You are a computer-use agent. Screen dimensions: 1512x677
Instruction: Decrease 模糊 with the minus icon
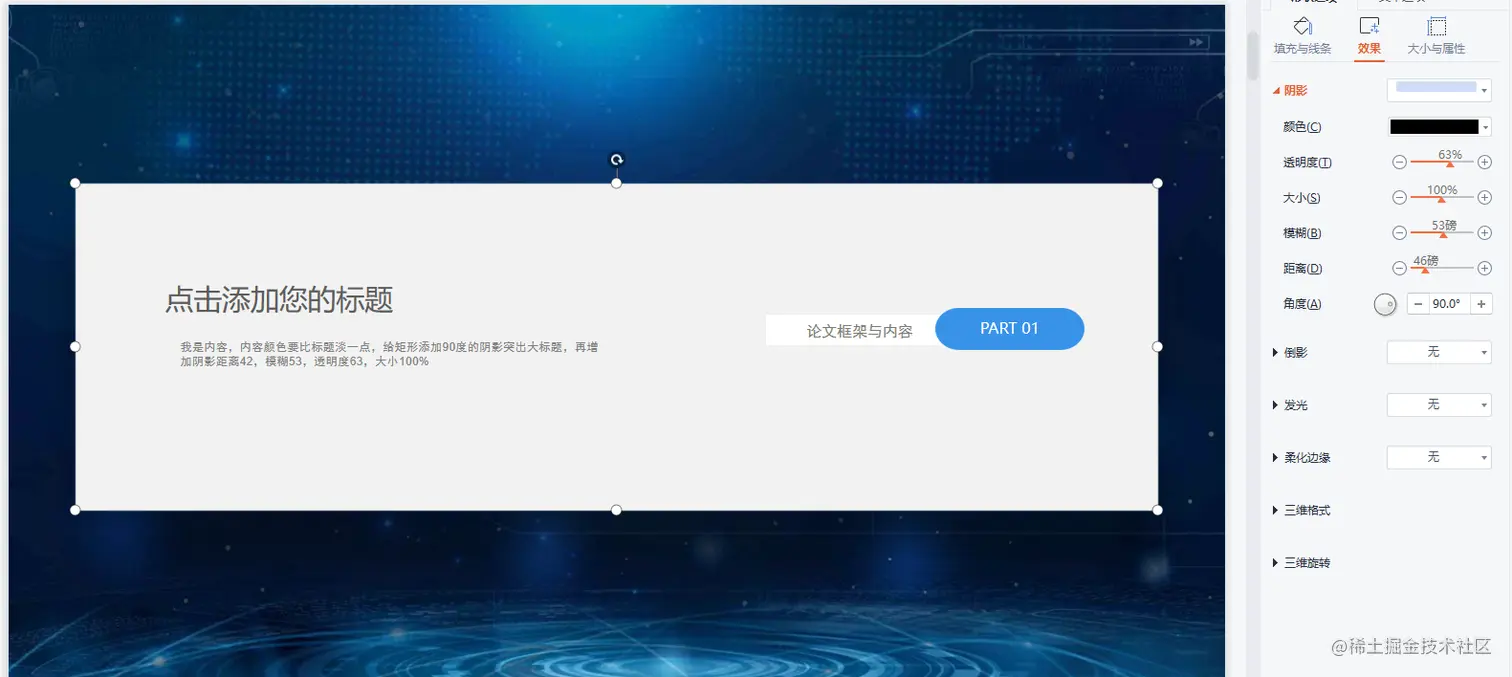pos(1399,233)
